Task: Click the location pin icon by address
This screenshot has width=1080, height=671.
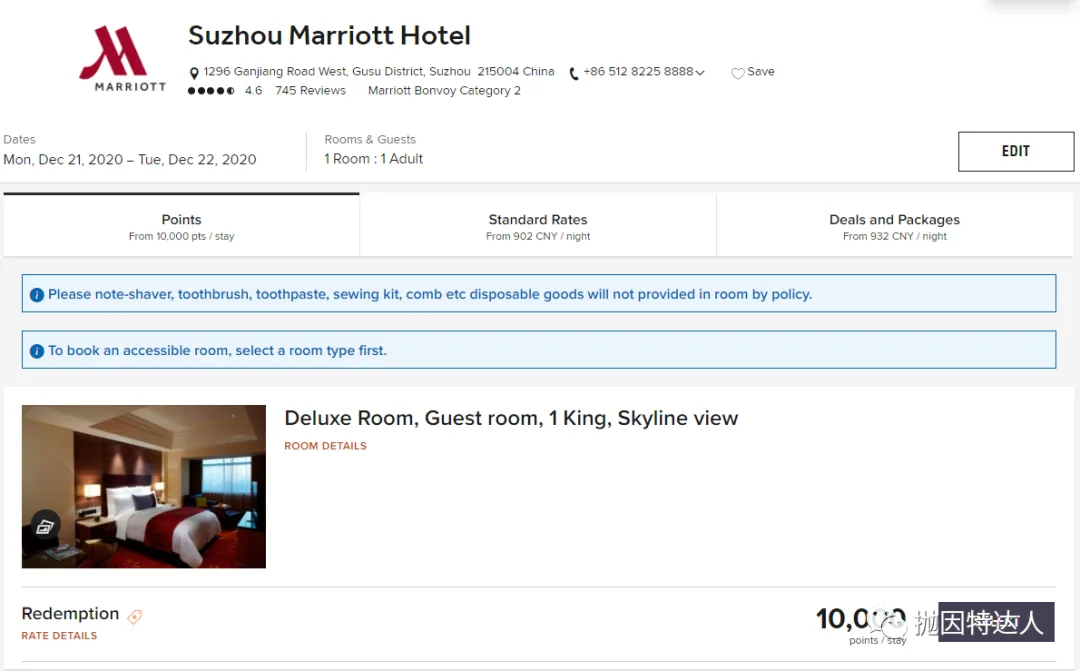Action: [x=194, y=73]
